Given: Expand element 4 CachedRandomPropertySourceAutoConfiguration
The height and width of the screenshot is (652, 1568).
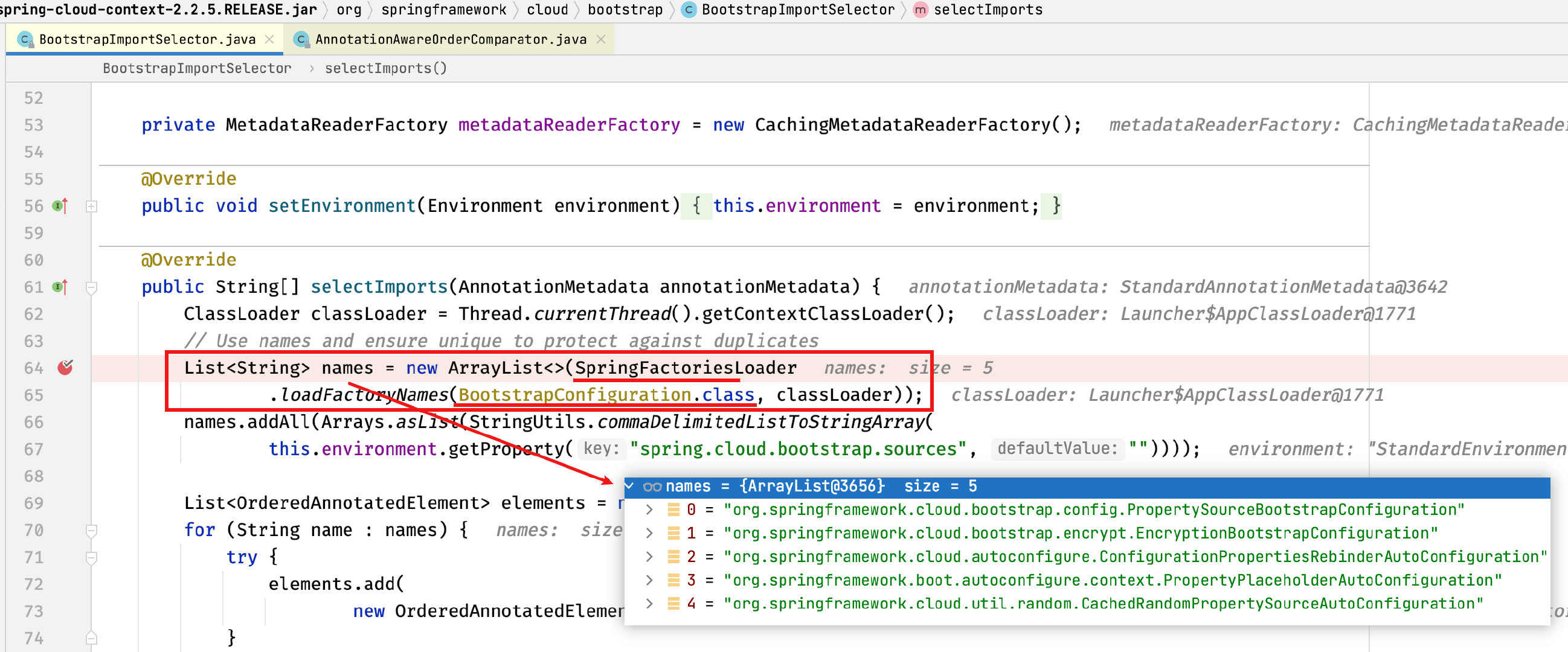Looking at the screenshot, I should coord(649,604).
